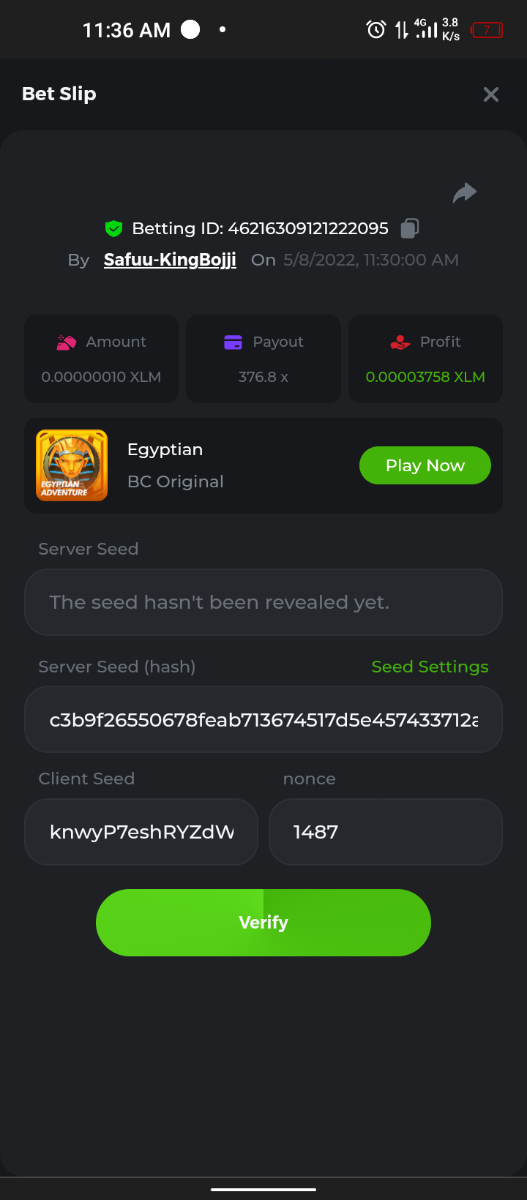Focus the nonce field showing 1487
The height and width of the screenshot is (1200, 527).
tap(385, 831)
